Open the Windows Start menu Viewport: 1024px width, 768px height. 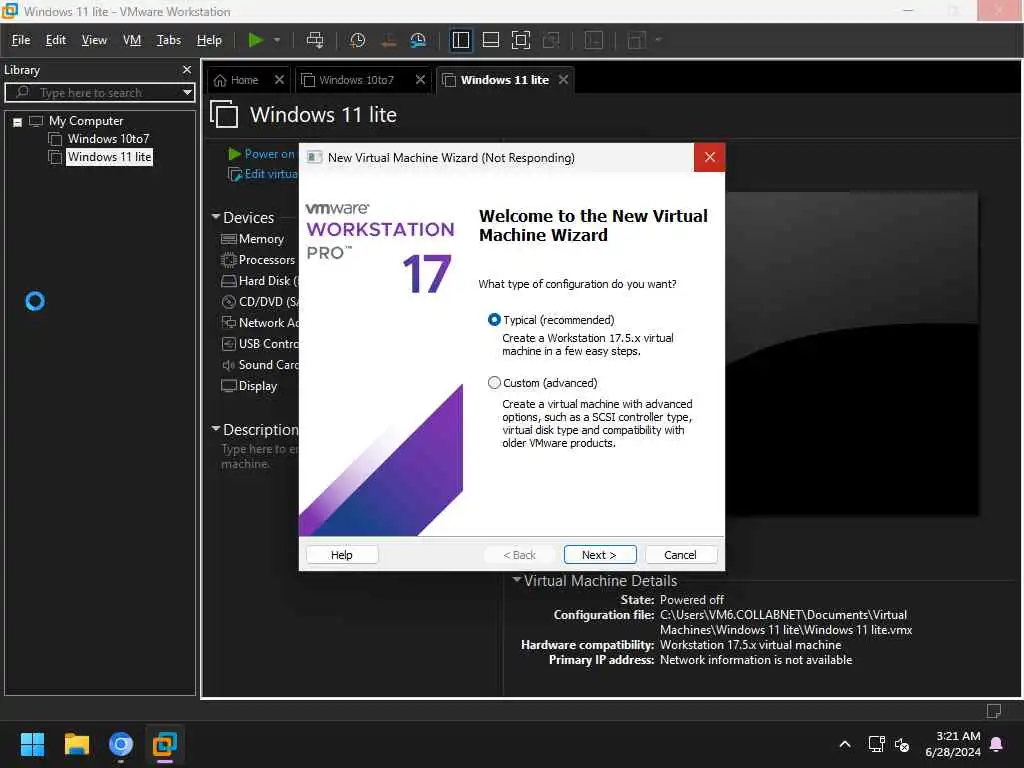point(32,744)
